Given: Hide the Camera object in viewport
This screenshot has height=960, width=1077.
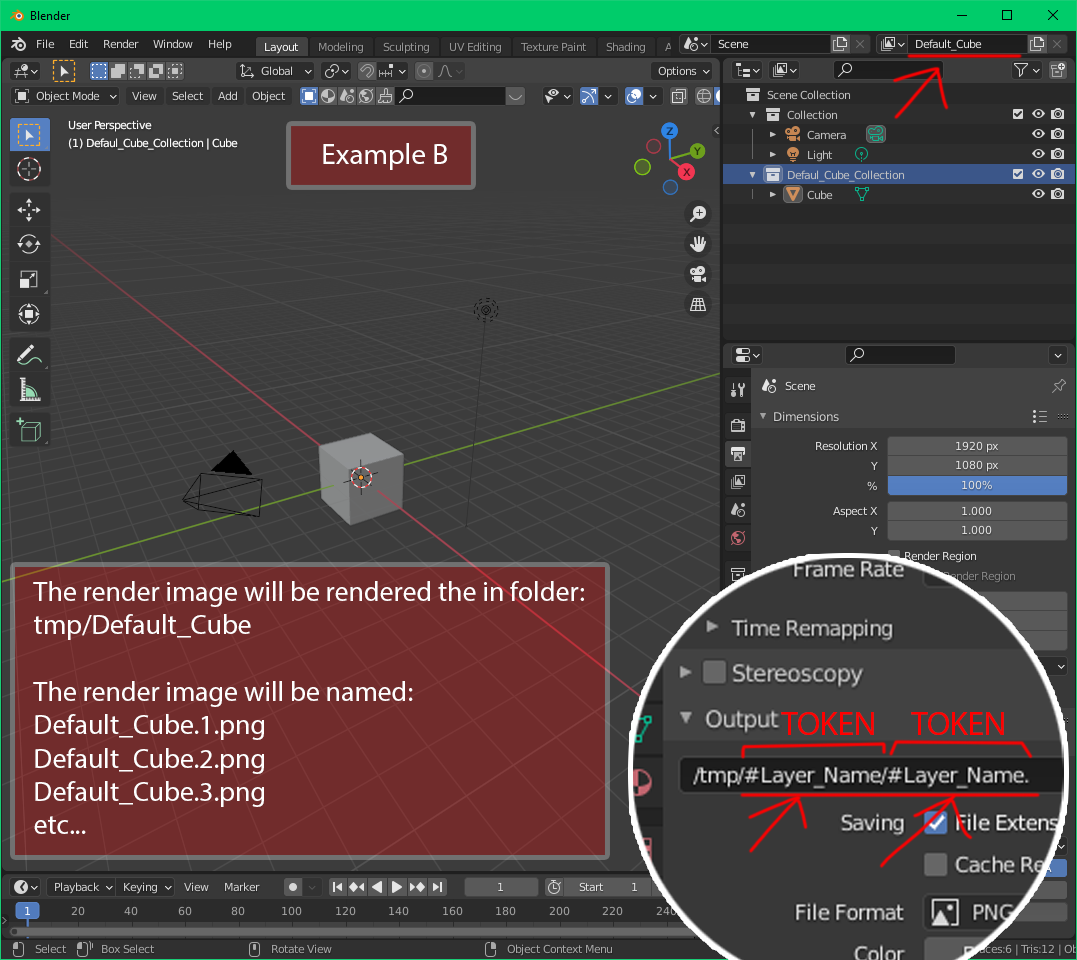Looking at the screenshot, I should (x=1038, y=135).
